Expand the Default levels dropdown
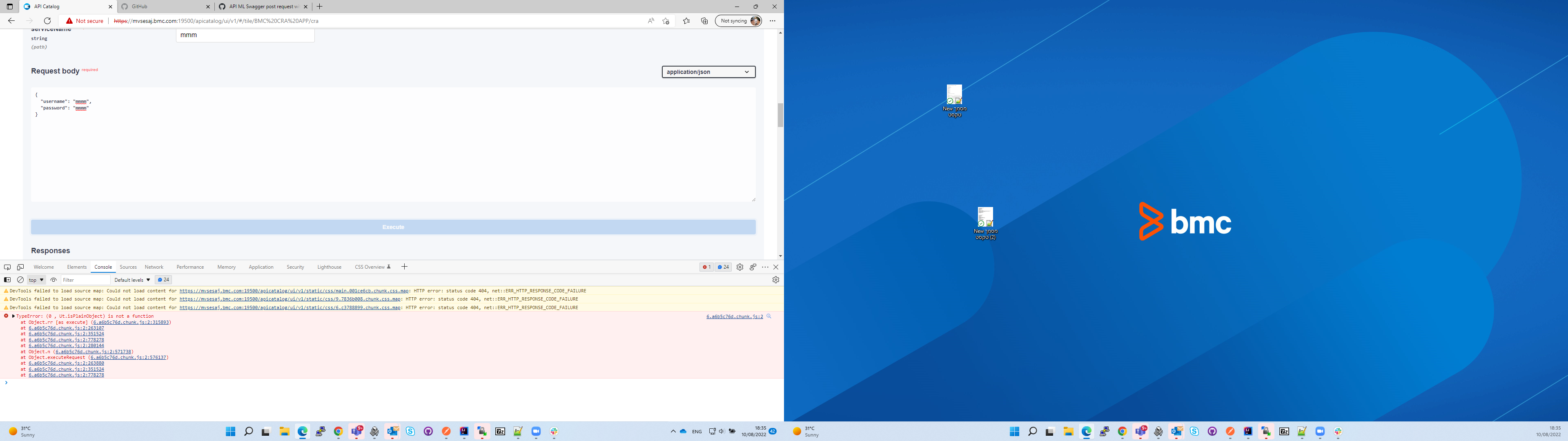This screenshot has height=441, width=1568. coord(132,280)
